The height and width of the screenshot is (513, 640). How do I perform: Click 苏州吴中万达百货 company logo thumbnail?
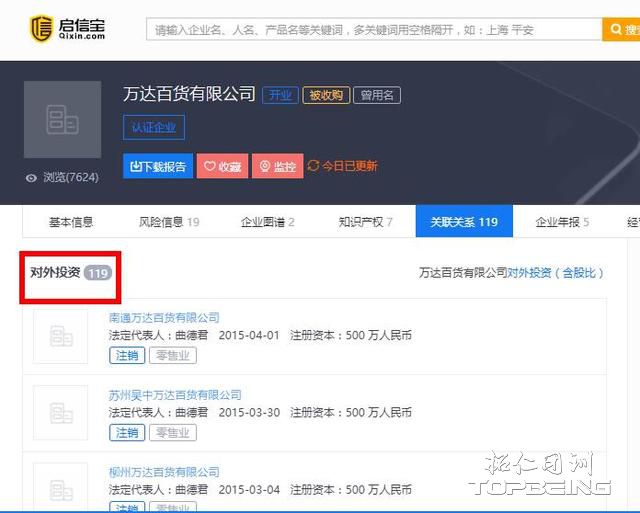[x=60, y=413]
